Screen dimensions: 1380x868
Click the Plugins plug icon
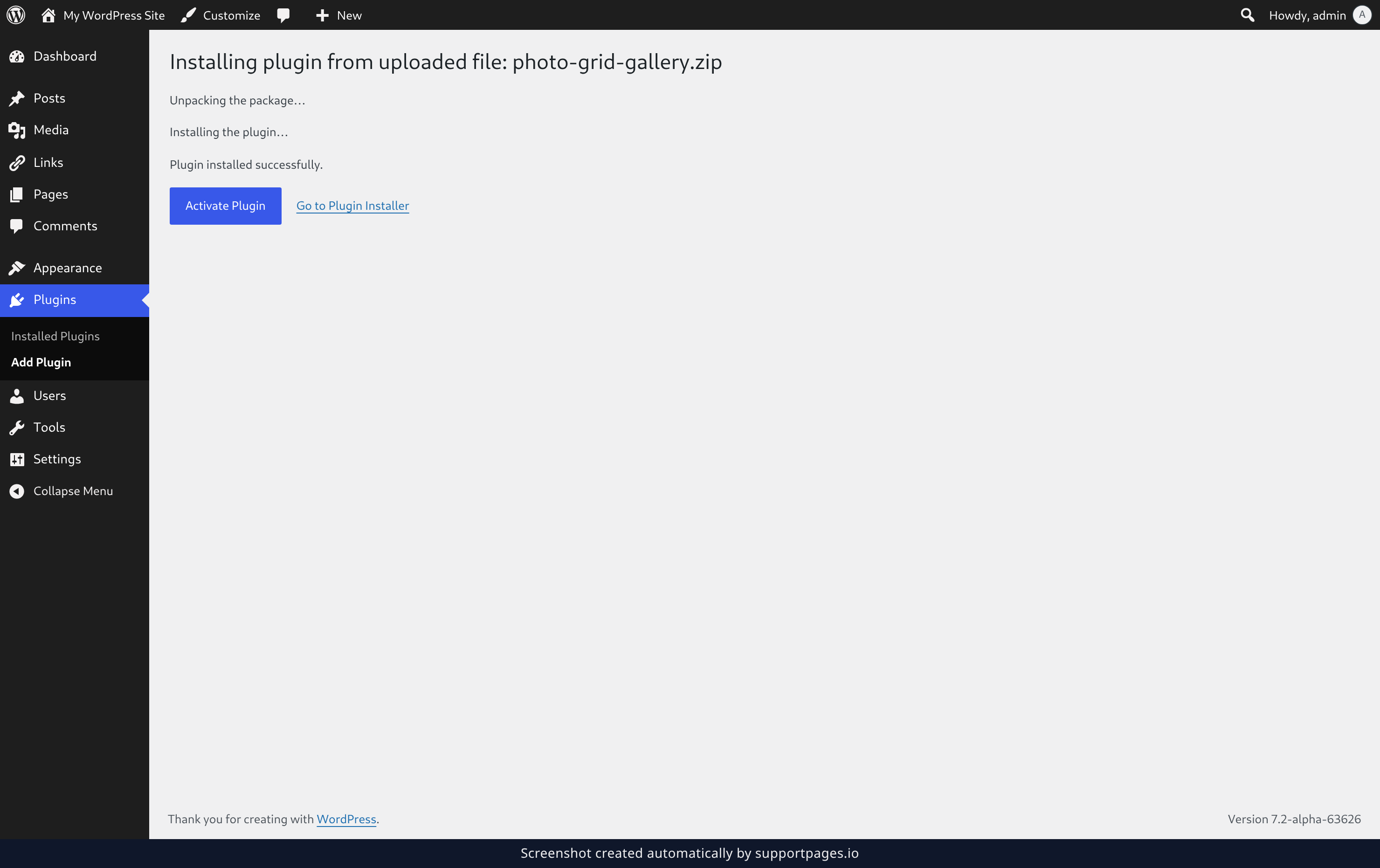pyautogui.click(x=17, y=300)
